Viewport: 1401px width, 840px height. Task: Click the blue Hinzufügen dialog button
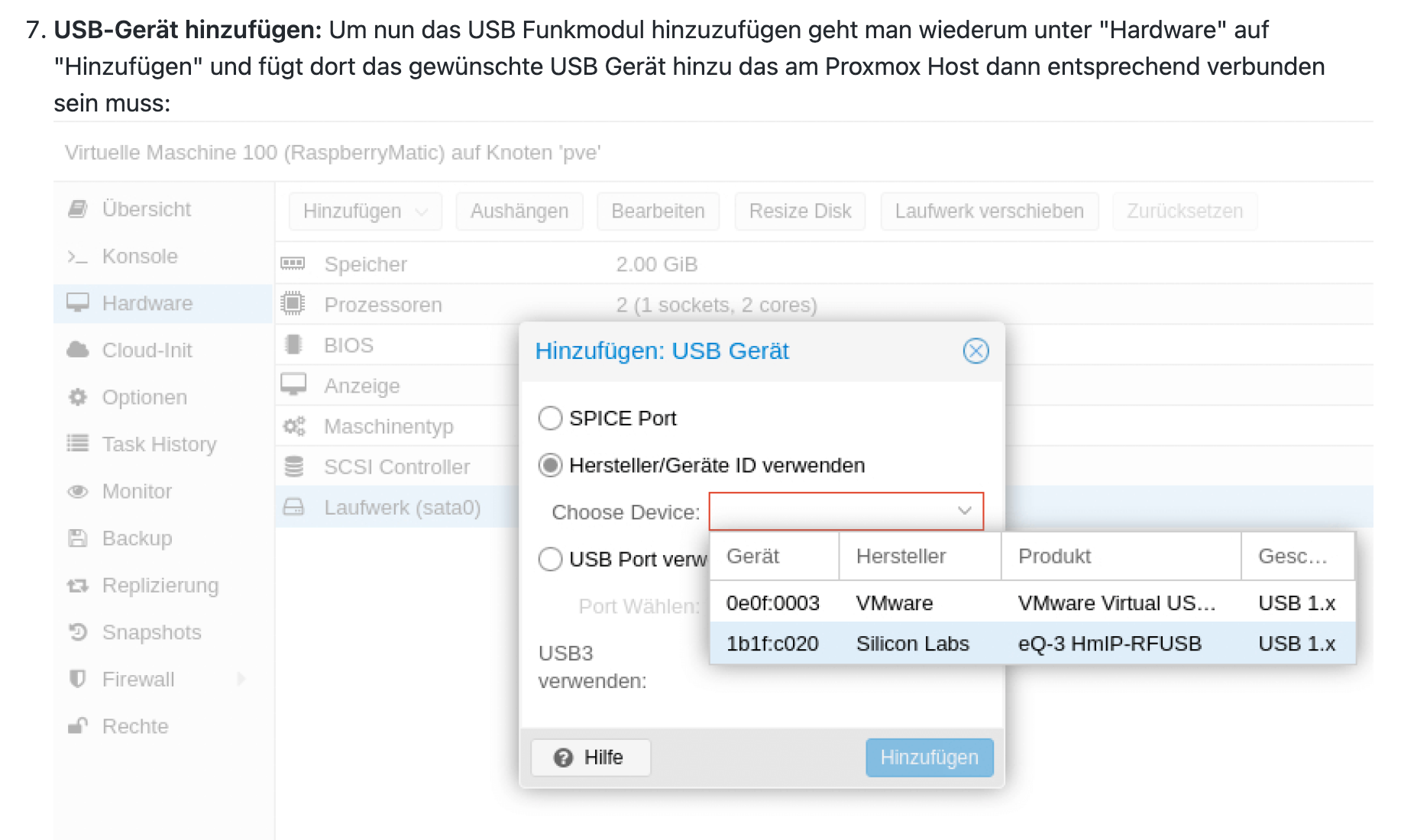(929, 758)
